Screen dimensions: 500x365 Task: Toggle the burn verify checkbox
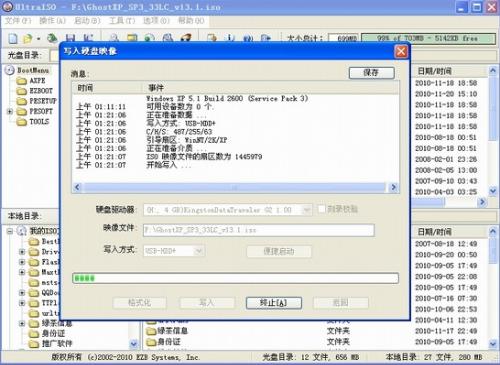pos(321,209)
